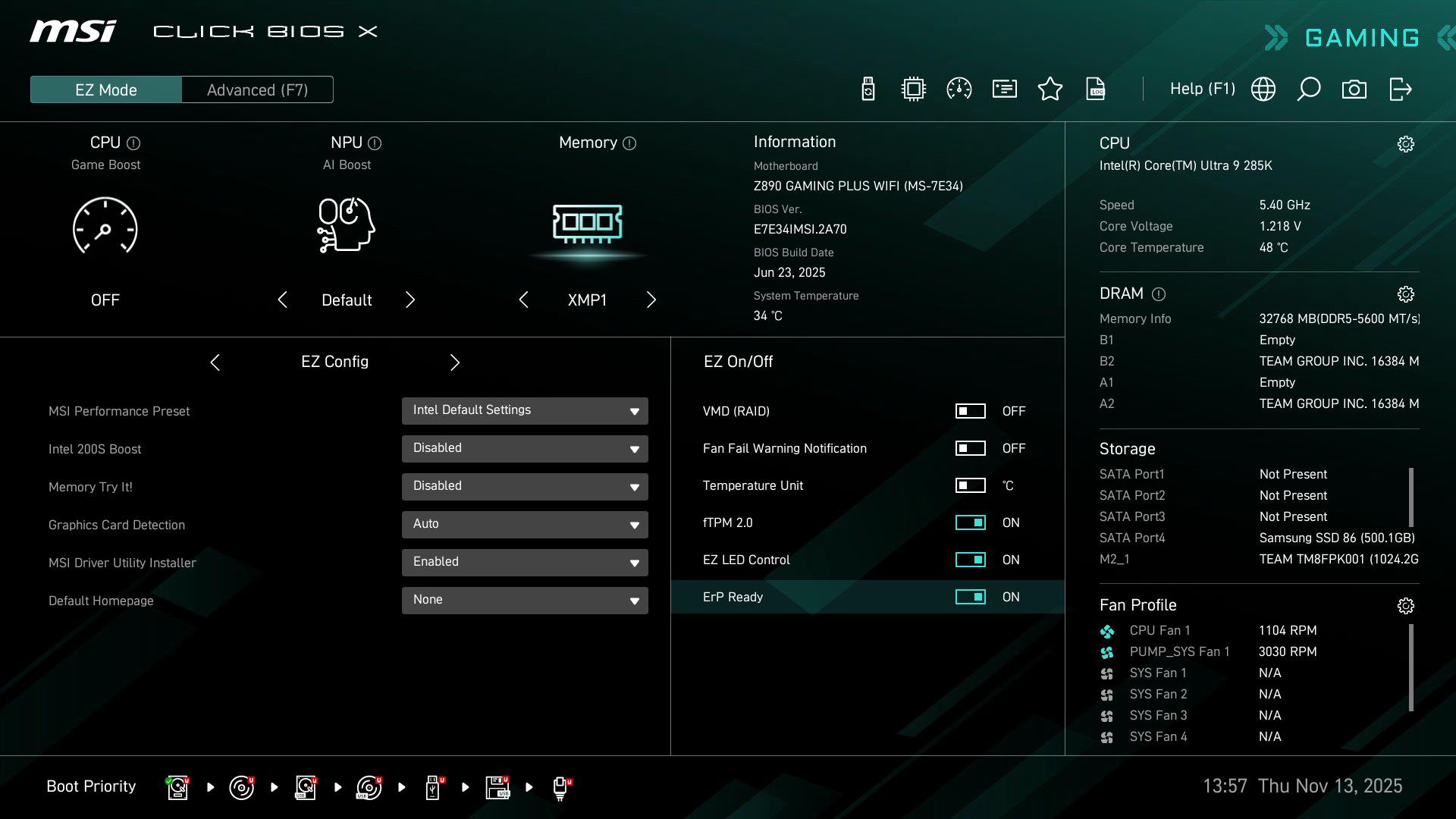
Task: Click the exit BIOS icon
Action: (1400, 89)
